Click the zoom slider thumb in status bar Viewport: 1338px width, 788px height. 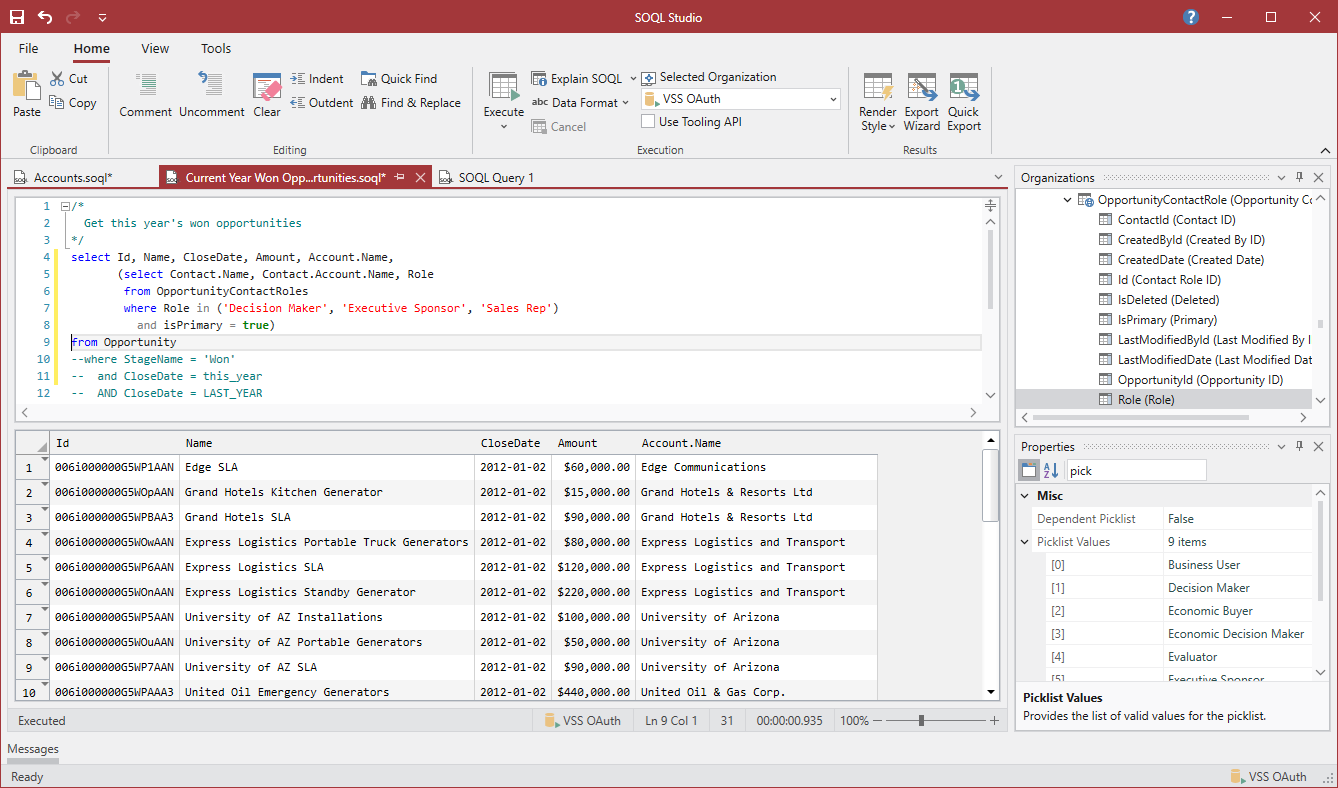(921, 720)
